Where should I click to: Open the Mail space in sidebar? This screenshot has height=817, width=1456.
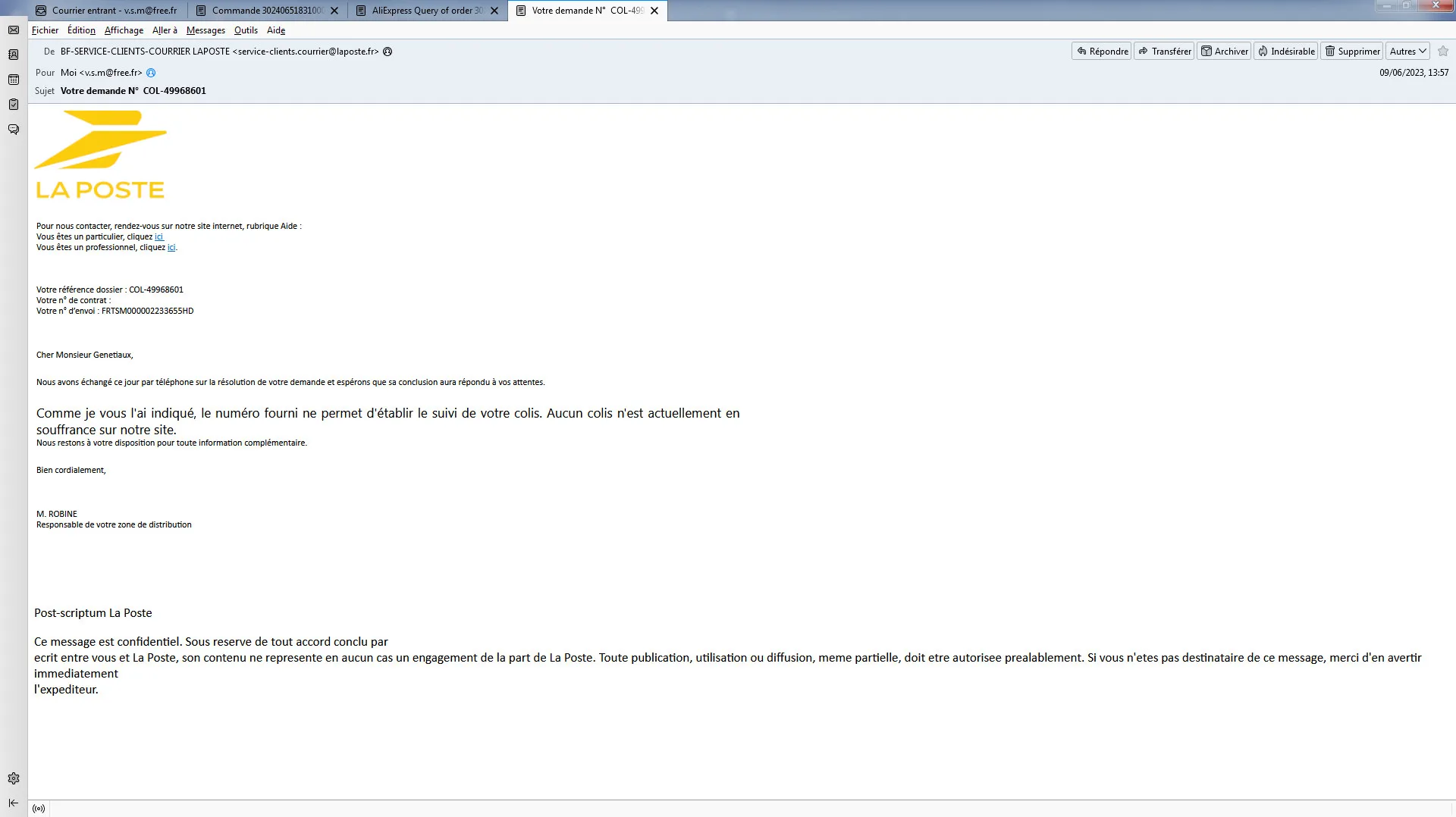[14, 30]
